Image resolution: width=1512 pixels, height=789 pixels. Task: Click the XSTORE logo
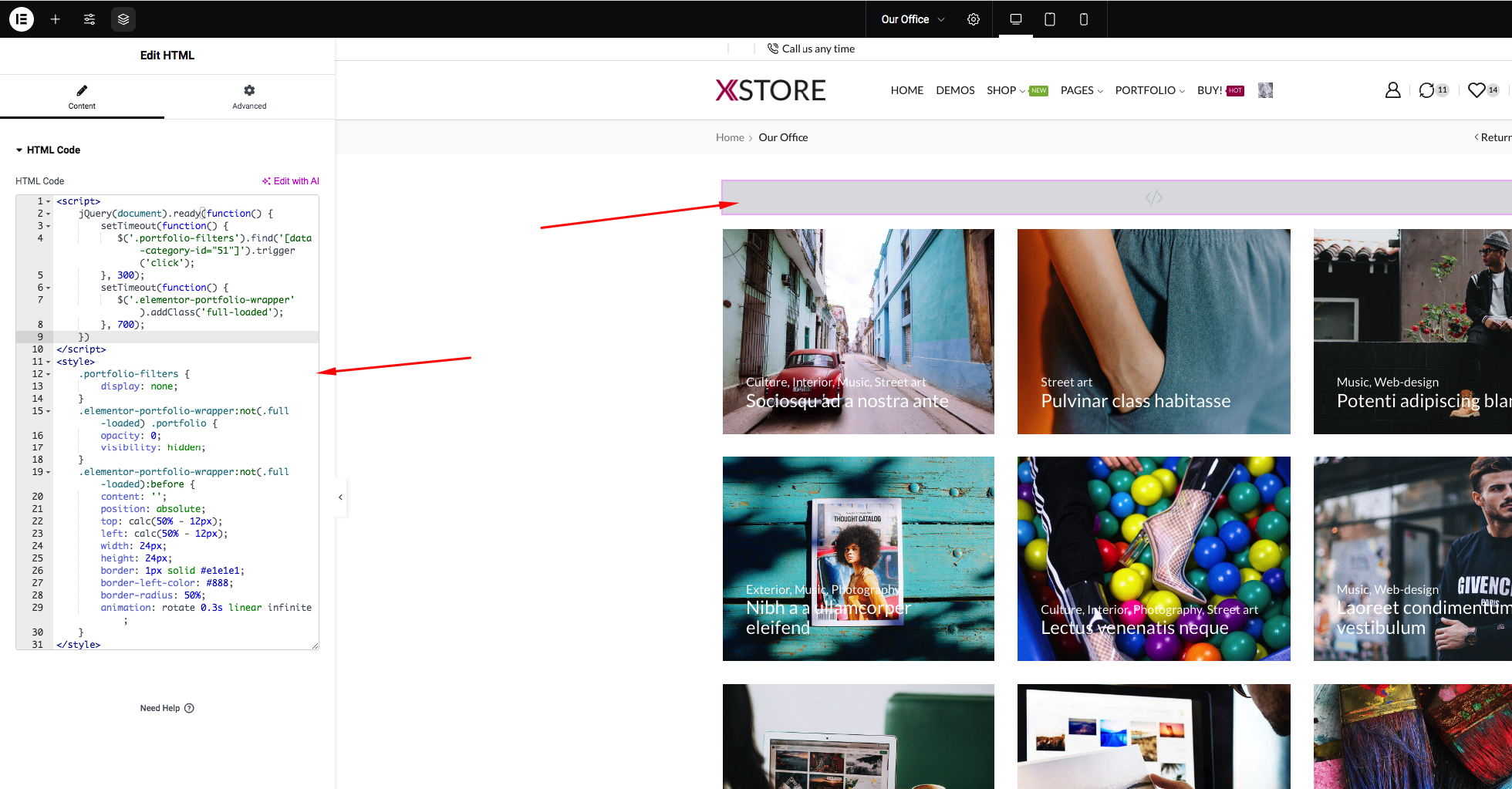pos(771,90)
